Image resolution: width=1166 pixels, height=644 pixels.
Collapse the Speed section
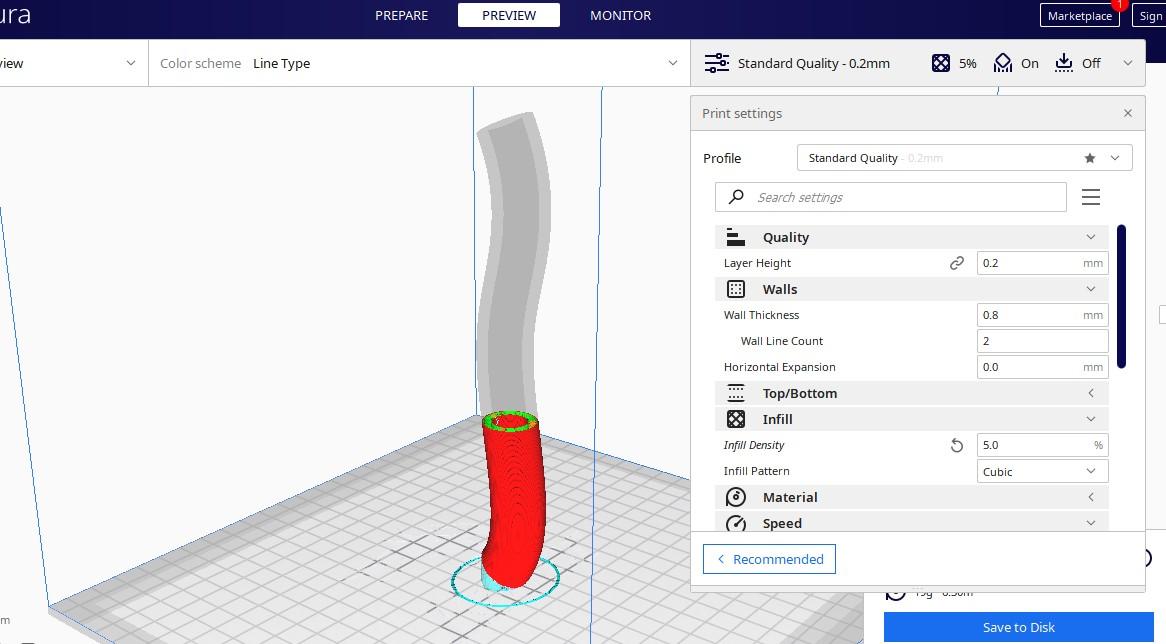[1090, 523]
